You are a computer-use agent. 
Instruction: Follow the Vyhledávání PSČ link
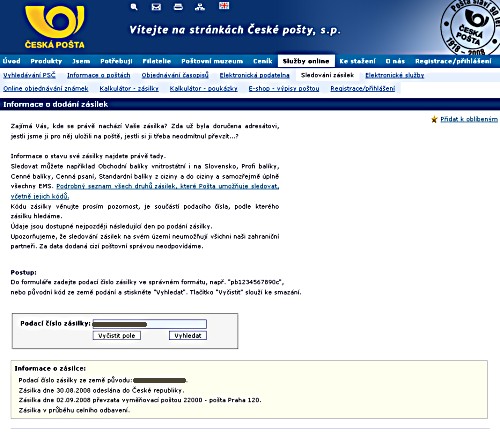29,75
